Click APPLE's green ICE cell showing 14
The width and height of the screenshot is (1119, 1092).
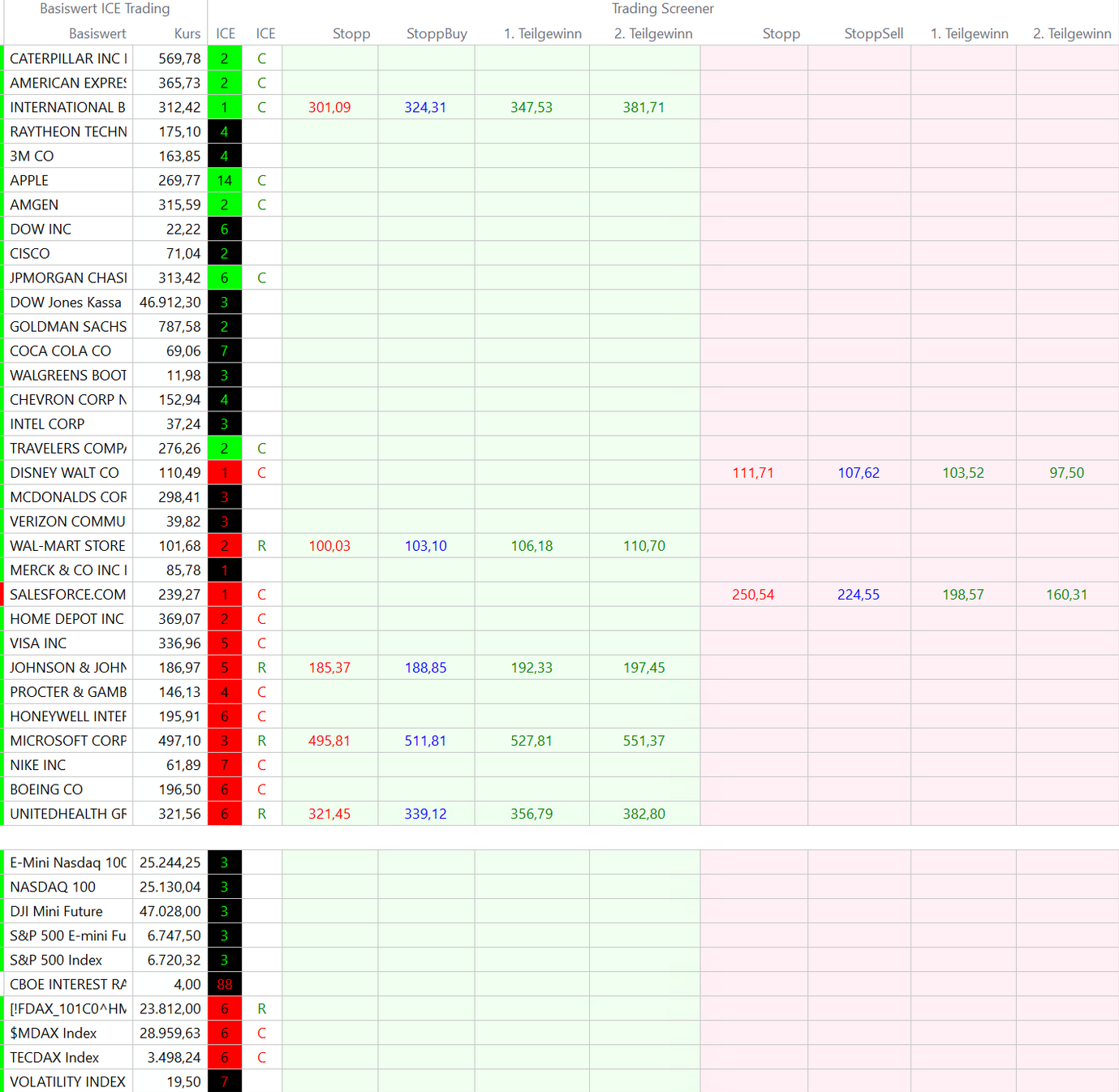click(x=225, y=180)
